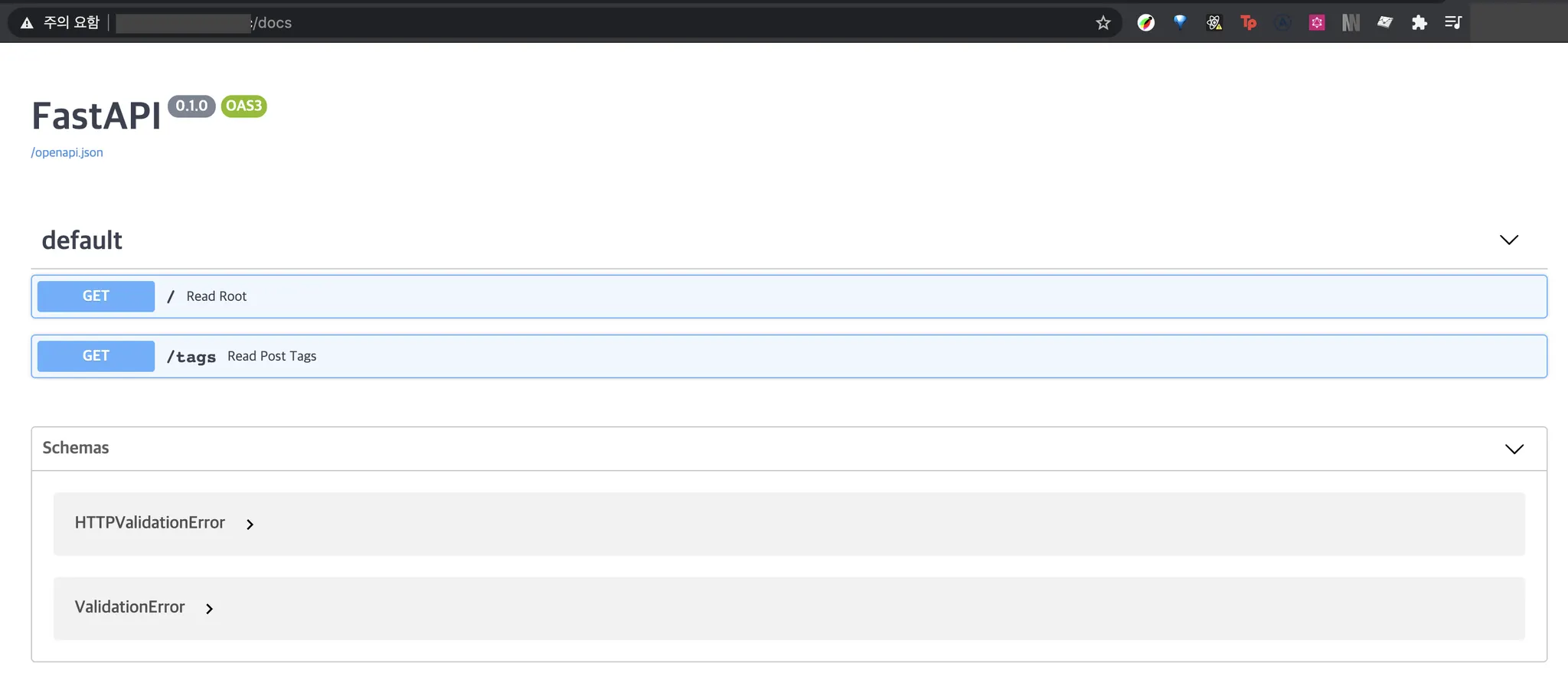Open the dark blue circular A extension
This screenshot has height=686, width=1568.
pos(1282,23)
